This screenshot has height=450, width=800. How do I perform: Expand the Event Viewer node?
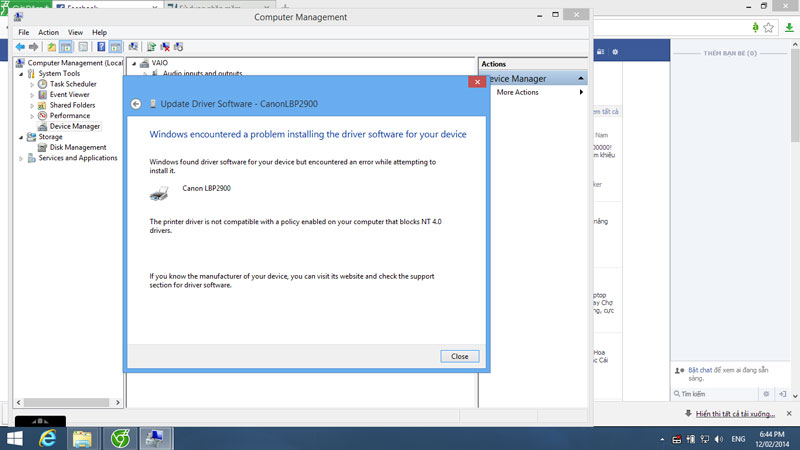(32, 95)
